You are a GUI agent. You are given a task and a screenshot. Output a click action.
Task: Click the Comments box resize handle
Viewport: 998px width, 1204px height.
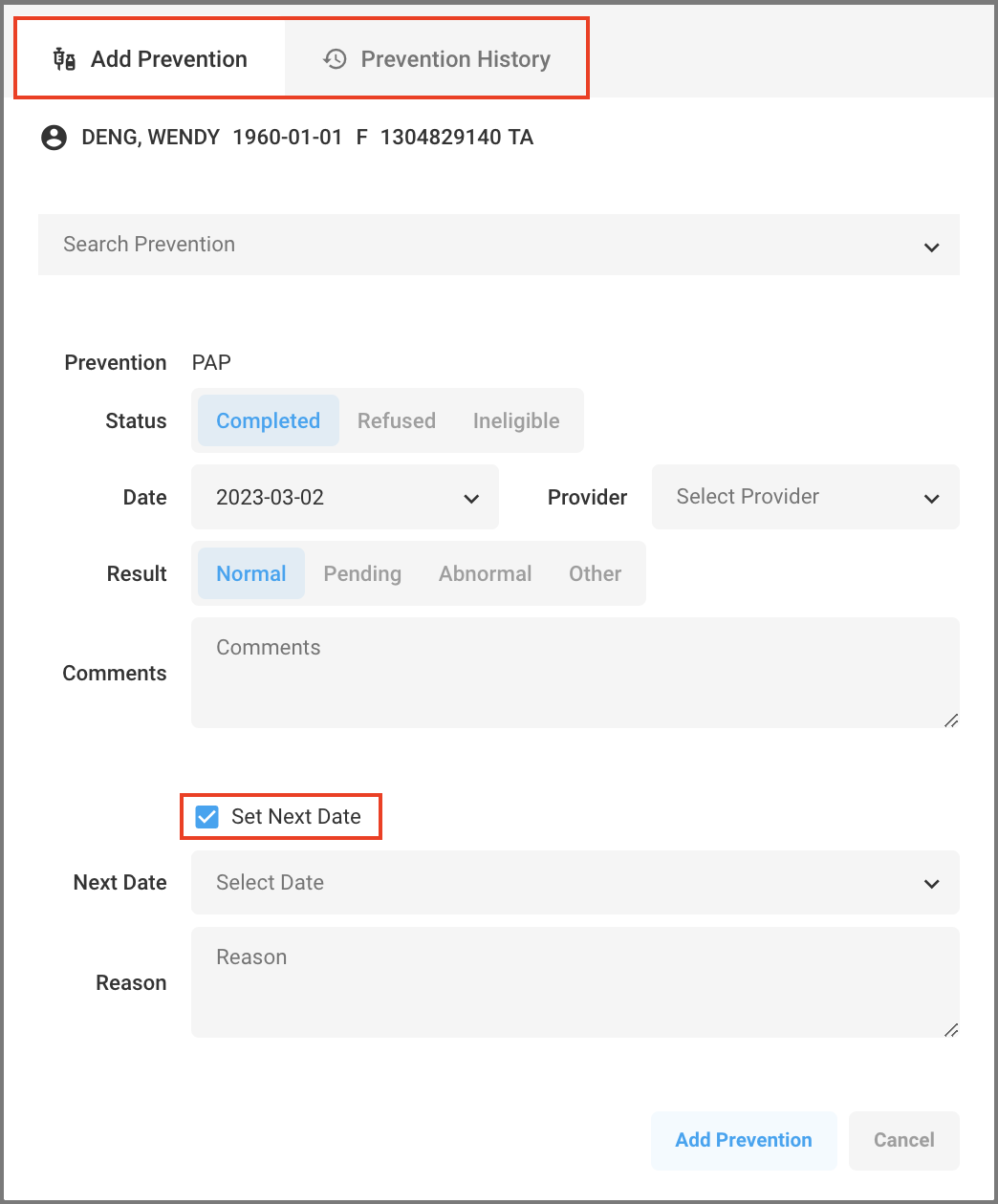coord(951,720)
